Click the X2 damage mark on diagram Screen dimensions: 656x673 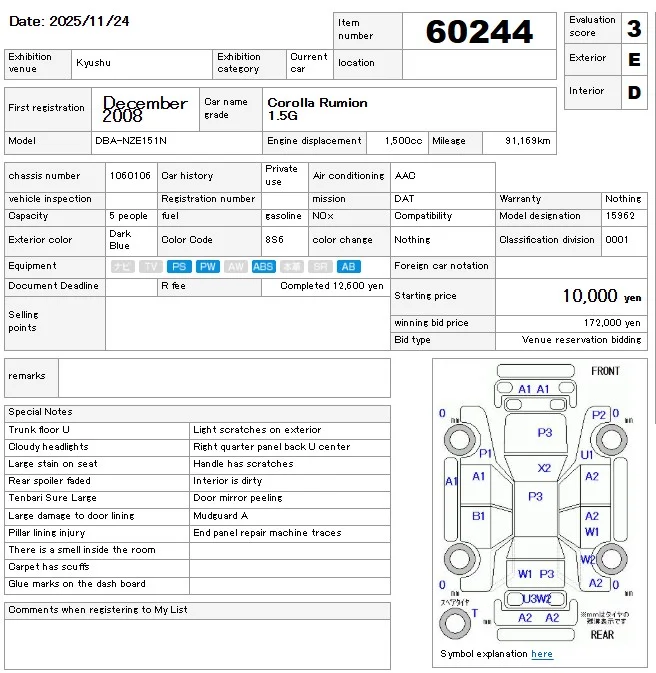(544, 468)
